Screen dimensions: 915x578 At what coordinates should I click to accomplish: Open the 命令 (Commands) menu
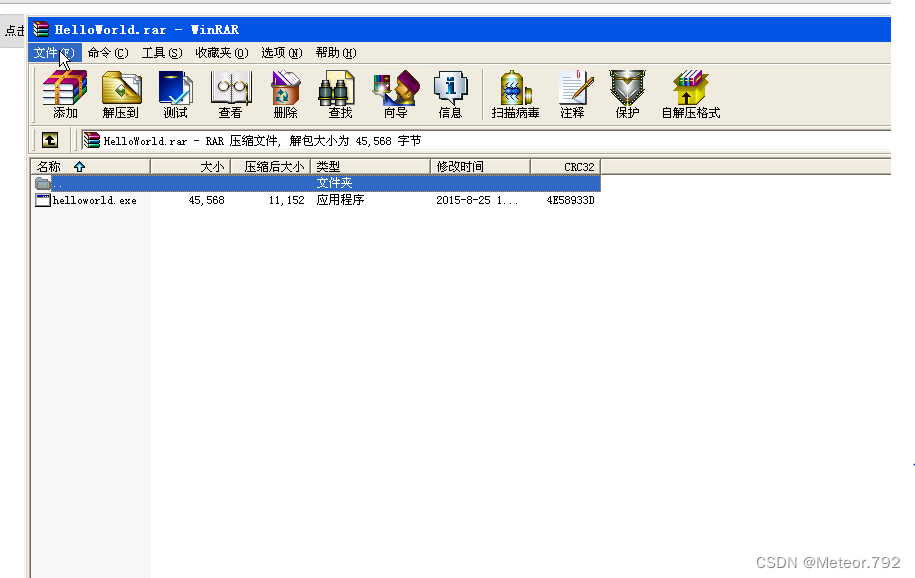click(108, 53)
